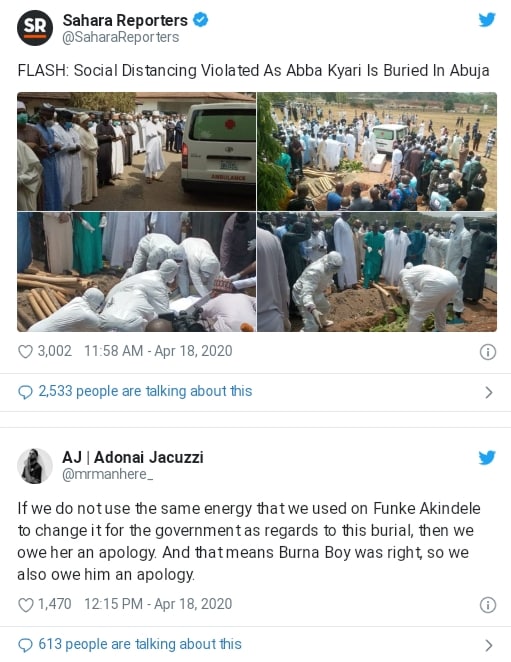Open info icon on Adonai Jacuzzi tweet
Screen dimensions: 511x662
(488, 605)
